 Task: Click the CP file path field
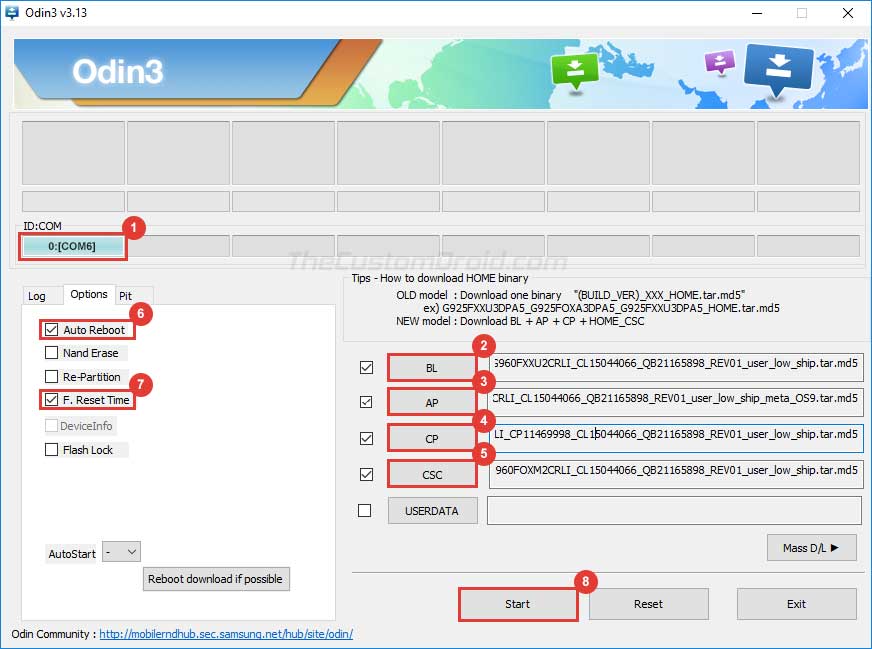click(x=676, y=438)
